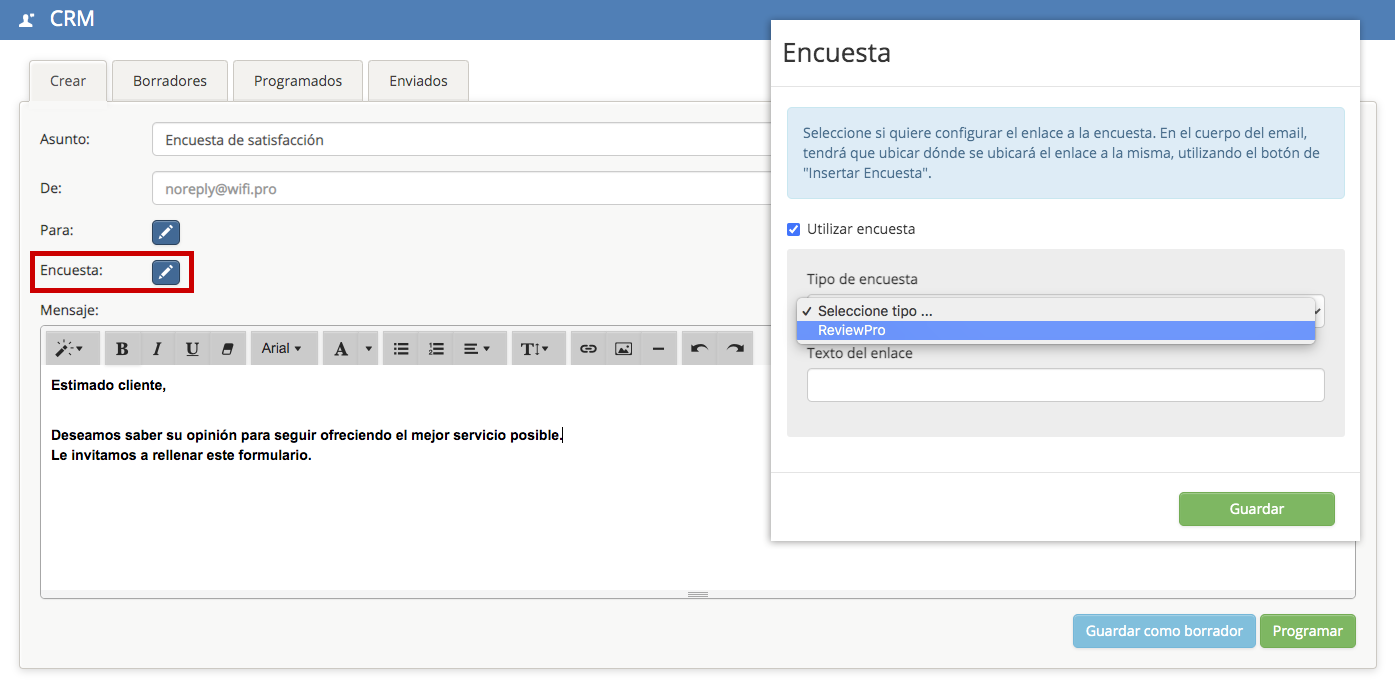
Task: Apply italic formatting
Action: 157,349
